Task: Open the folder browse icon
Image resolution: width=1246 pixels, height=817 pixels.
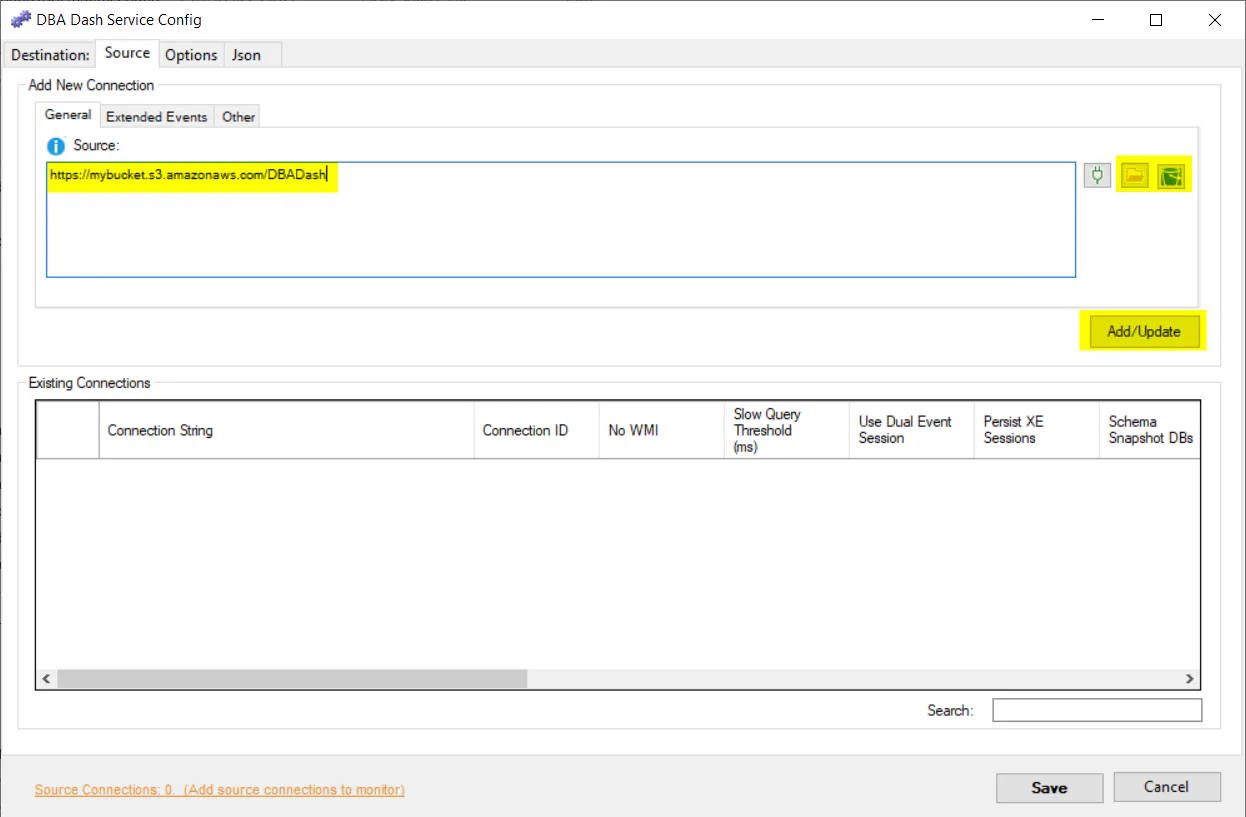Action: (1134, 177)
